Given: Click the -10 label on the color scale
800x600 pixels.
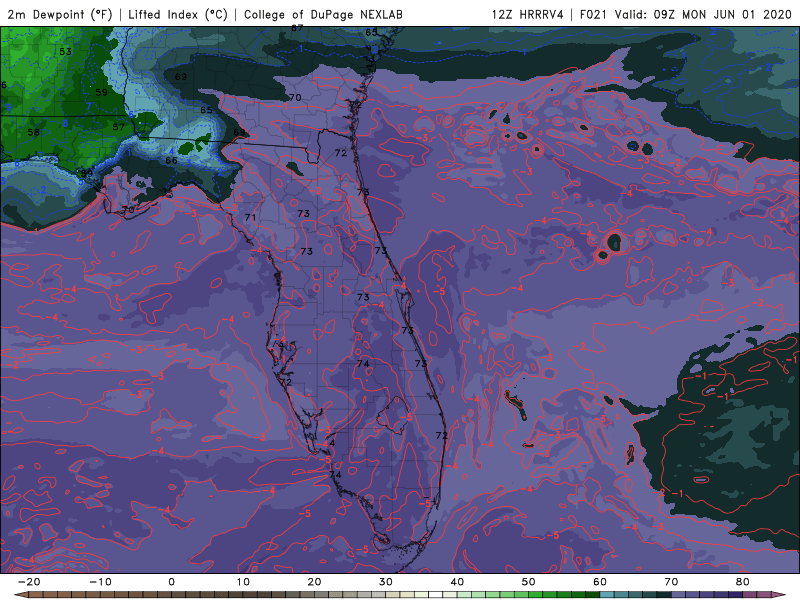Looking at the screenshot, I should pos(100,582).
